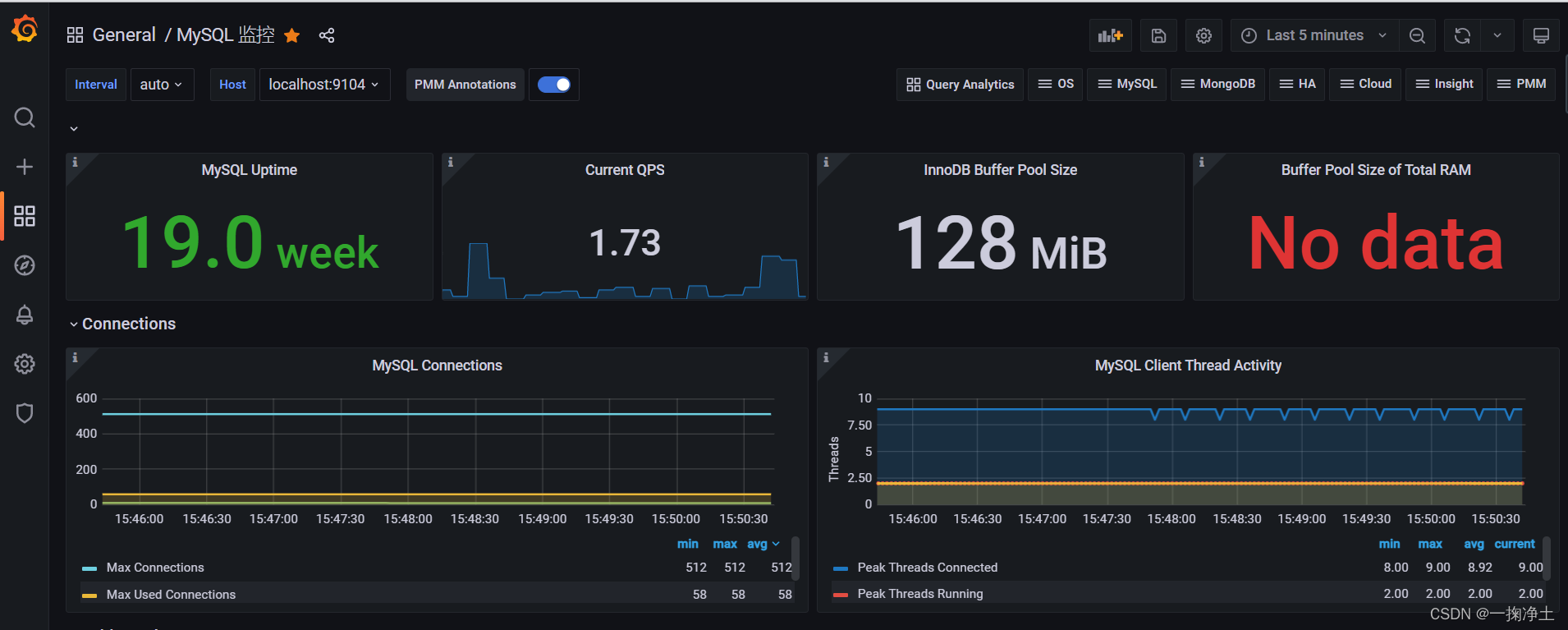This screenshot has width=1568, height=630.
Task: Click the dashboard grid icon beside General
Action: (75, 34)
